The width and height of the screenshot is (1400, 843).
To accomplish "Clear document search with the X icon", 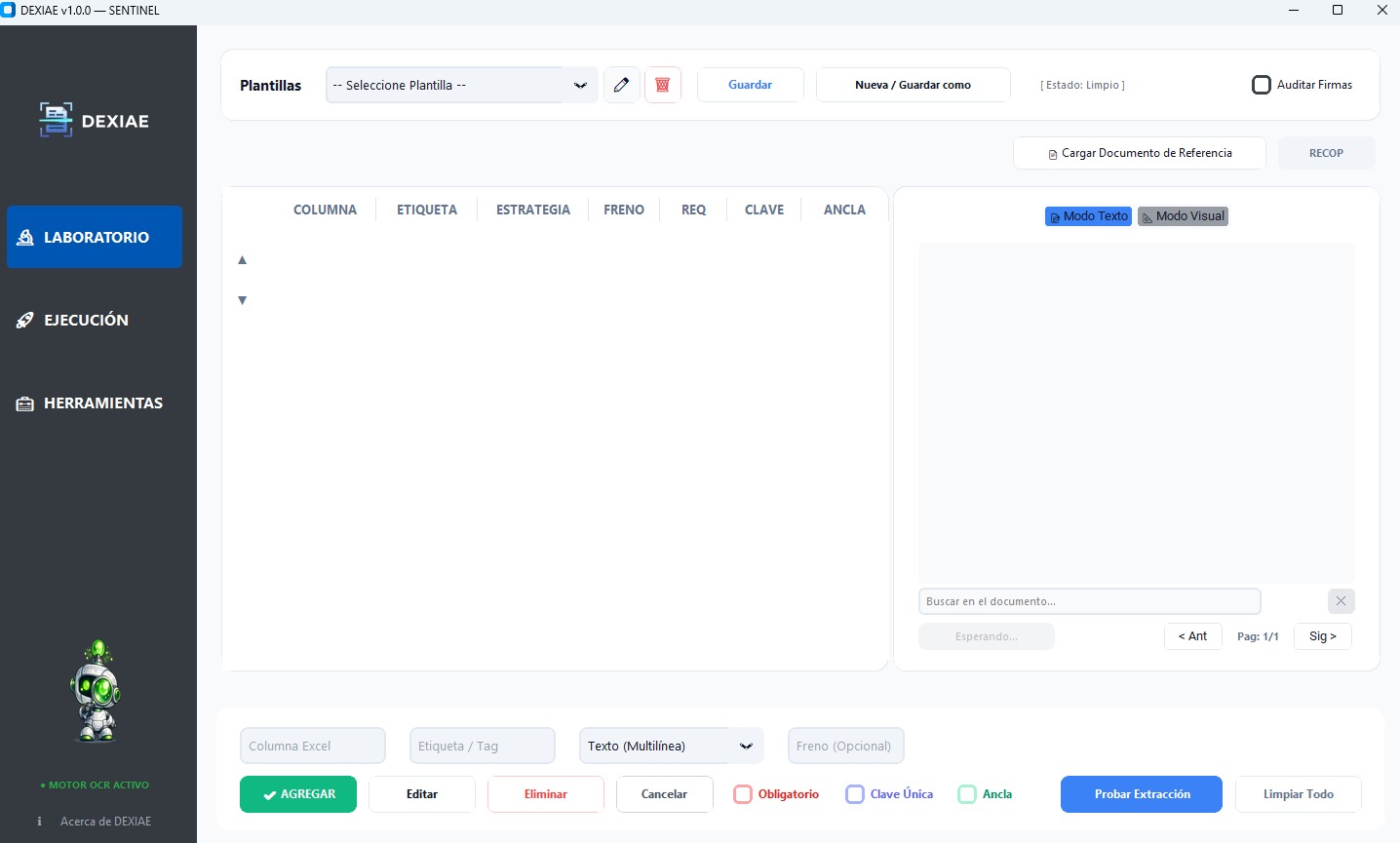I will coord(1341,601).
